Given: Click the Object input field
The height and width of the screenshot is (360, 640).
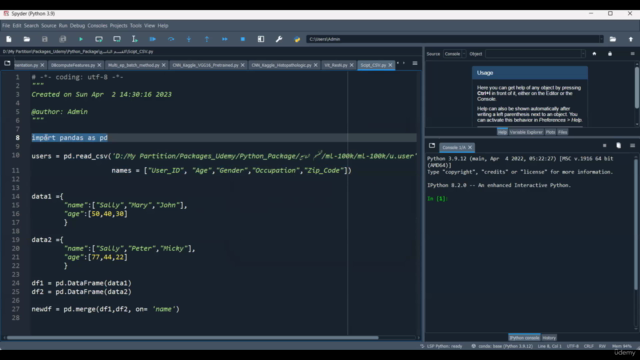Looking at the screenshot, I should click(533, 54).
